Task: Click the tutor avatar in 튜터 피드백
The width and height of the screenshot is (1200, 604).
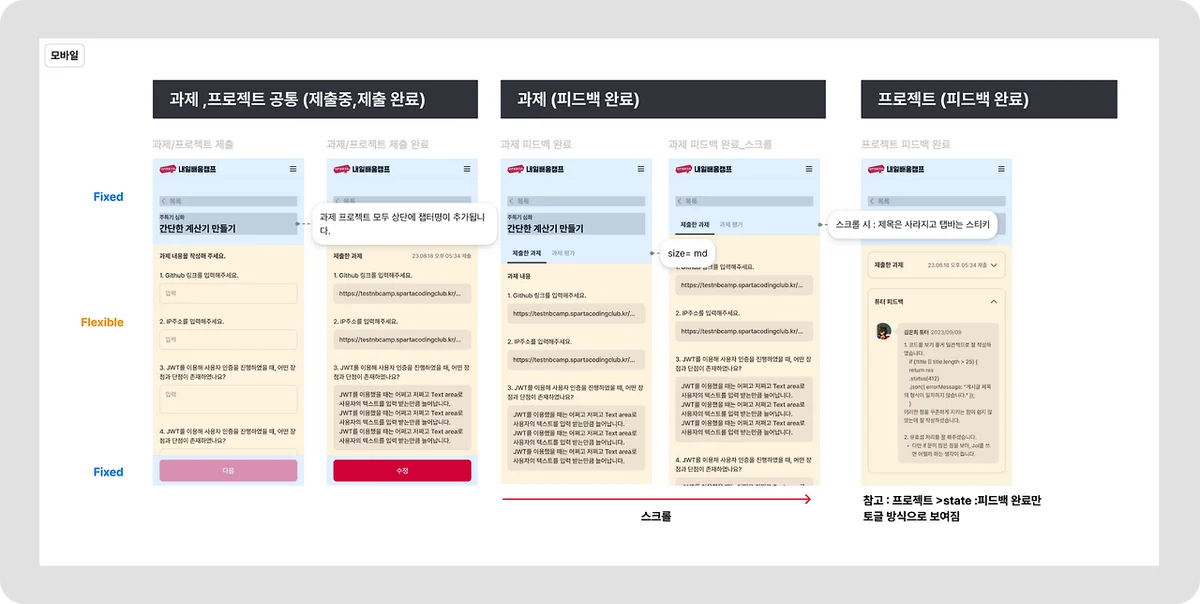Action: (x=884, y=331)
